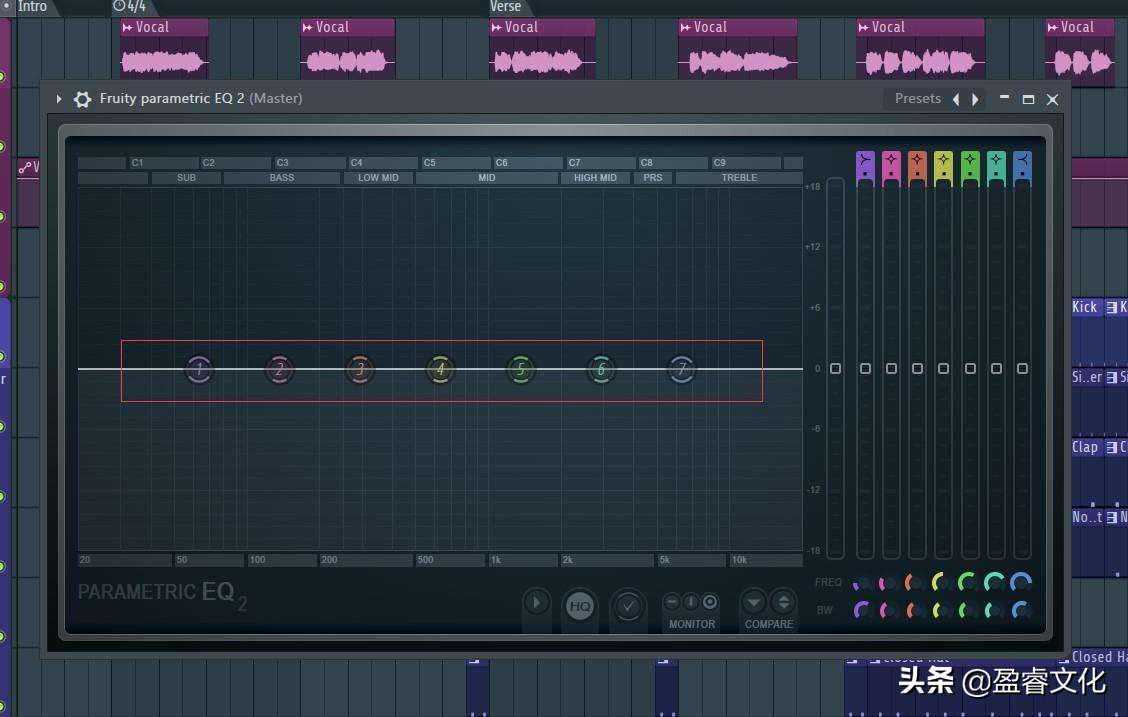1128x717 pixels.
Task: Enable the rightmost Monitor mode option
Action: coord(710,602)
